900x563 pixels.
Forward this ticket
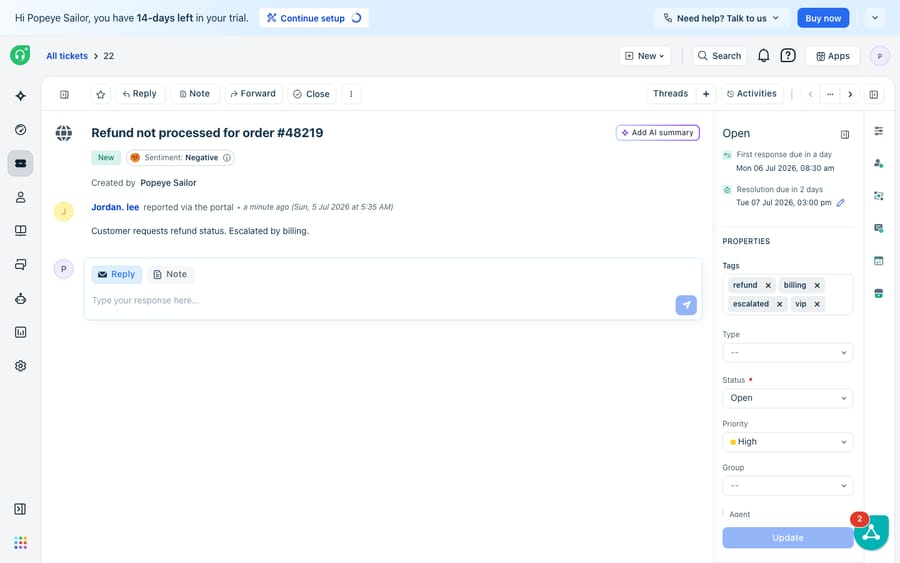tap(253, 94)
